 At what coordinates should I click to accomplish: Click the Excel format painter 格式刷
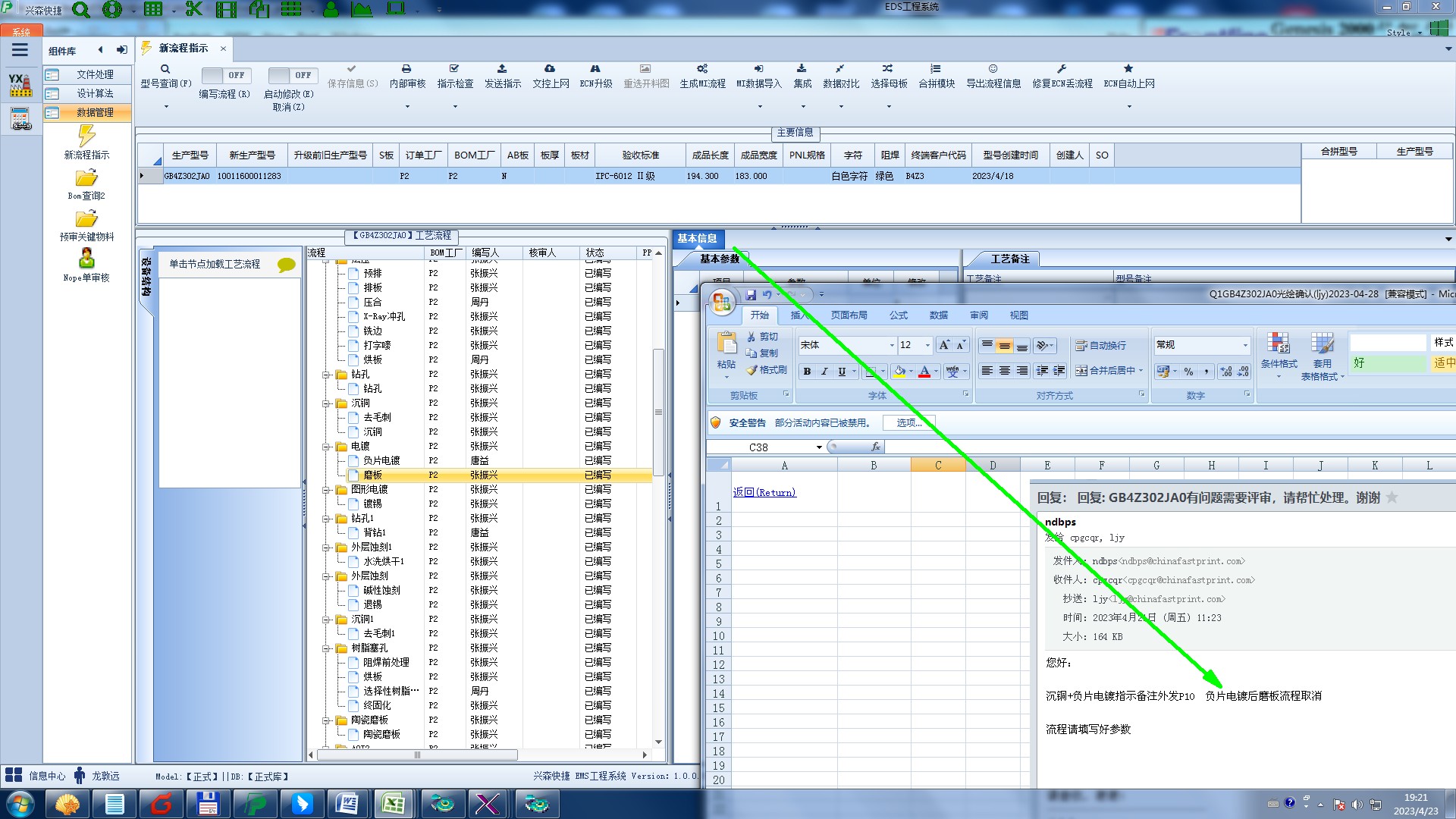pos(767,370)
